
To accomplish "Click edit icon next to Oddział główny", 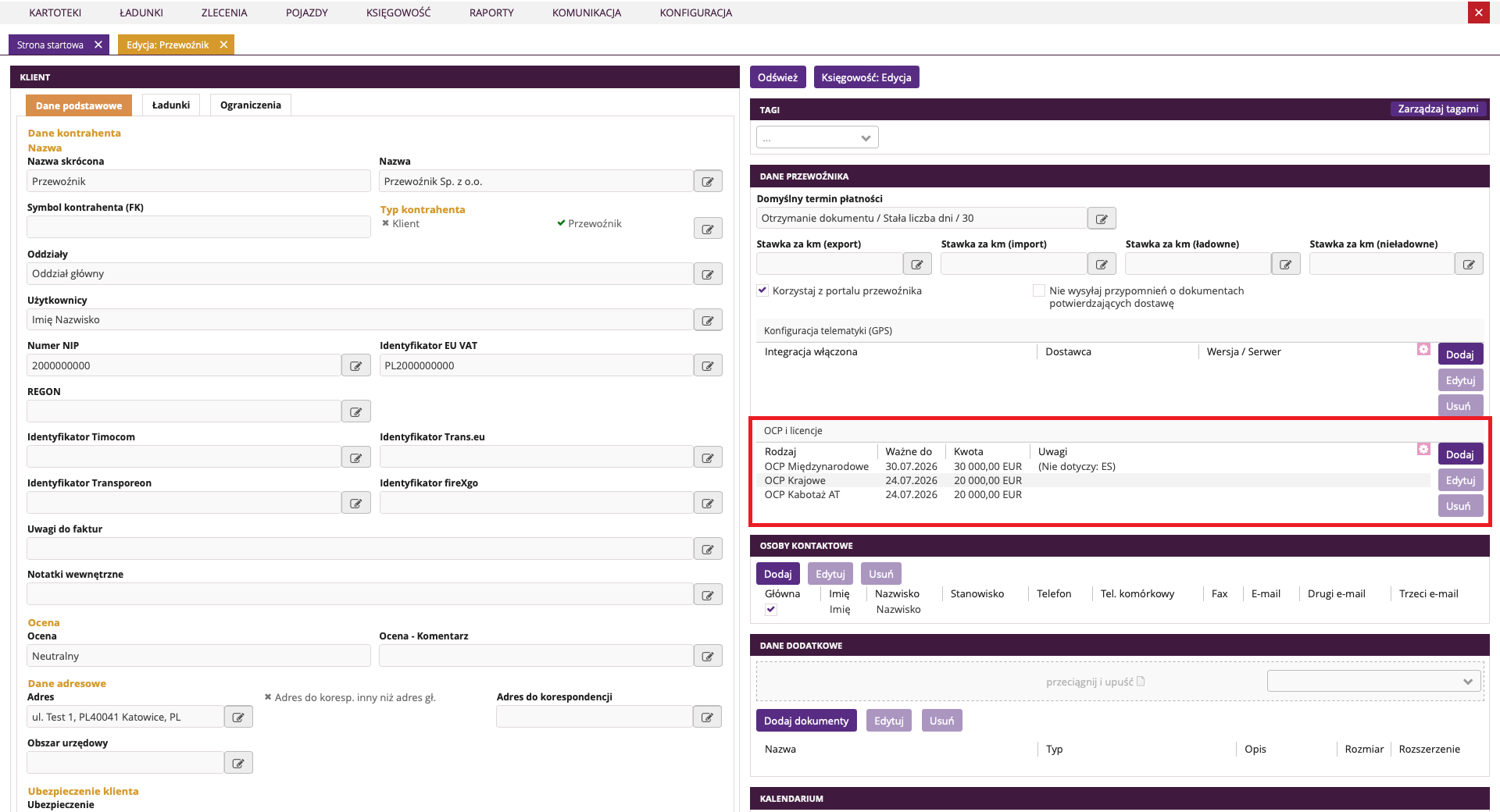I will (708, 274).
